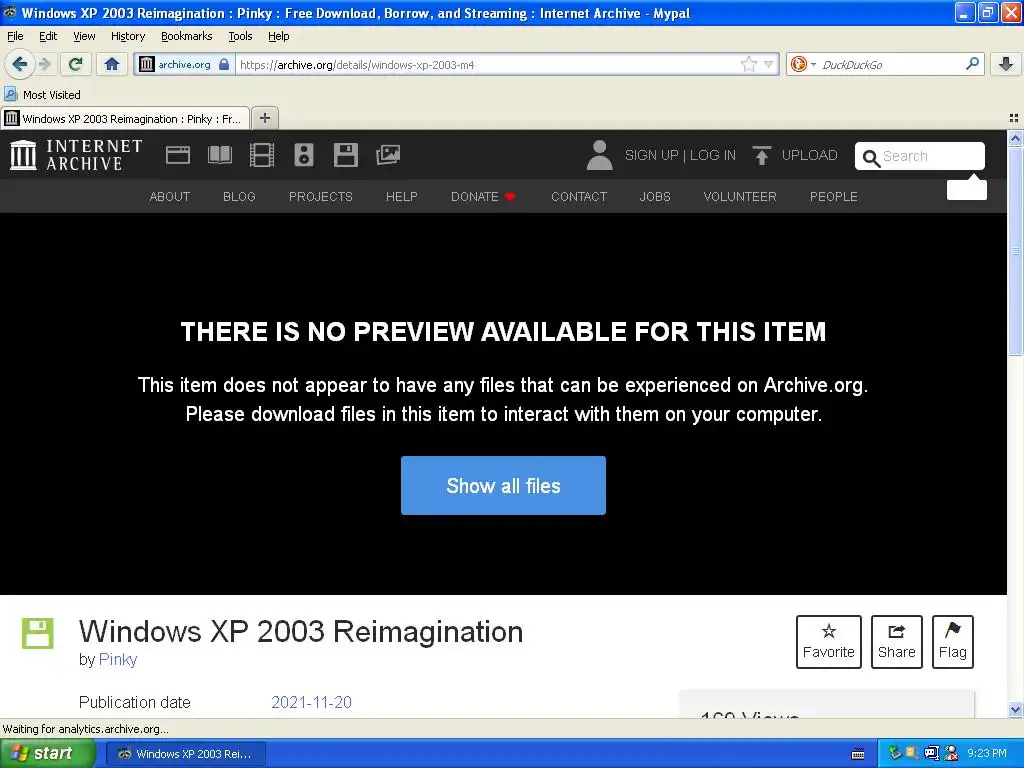Go back with the browser back arrow
Screen dimensions: 1024x768
pyautogui.click(x=19, y=64)
